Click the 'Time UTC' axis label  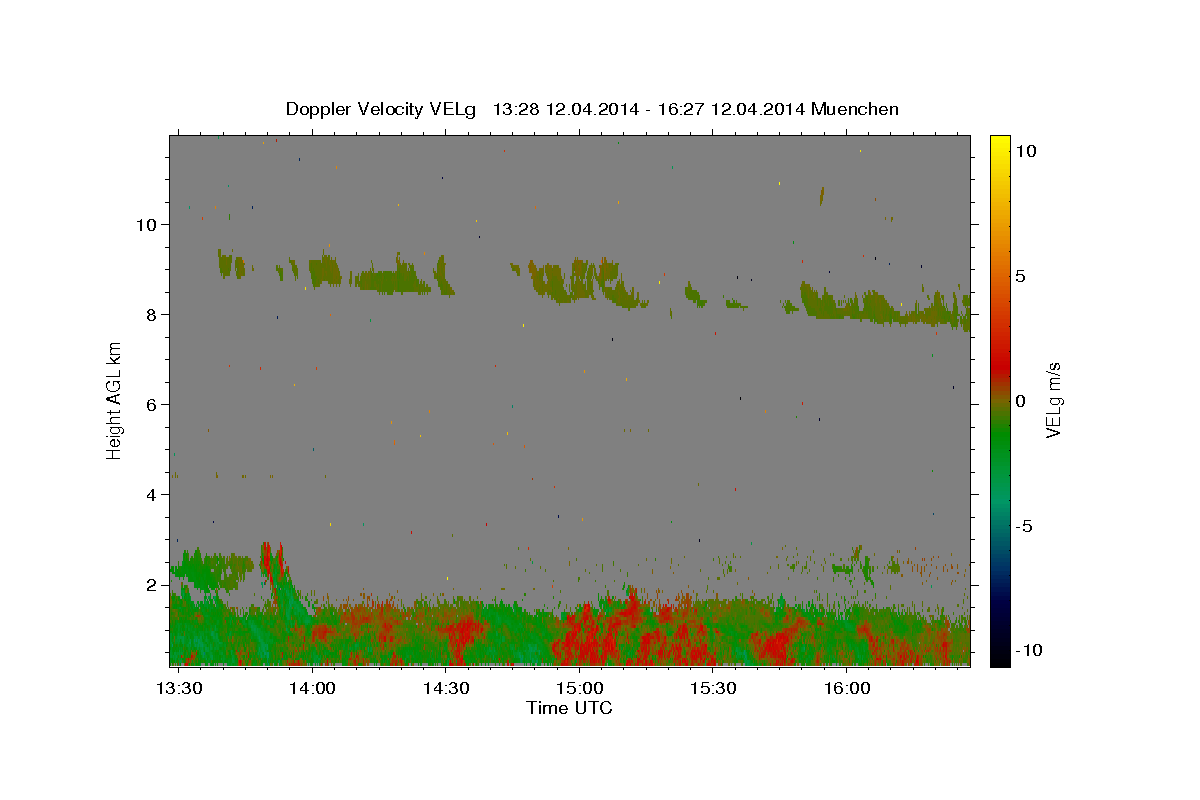coord(569,708)
